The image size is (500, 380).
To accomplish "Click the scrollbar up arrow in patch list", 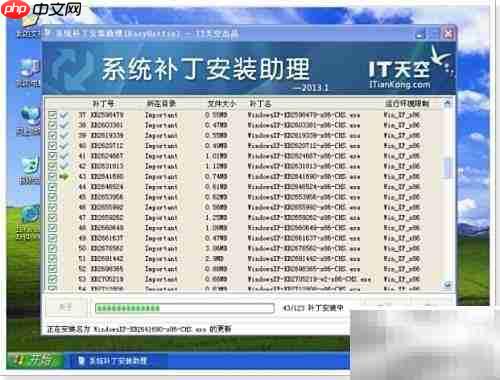I will pyautogui.click(x=447, y=103).
